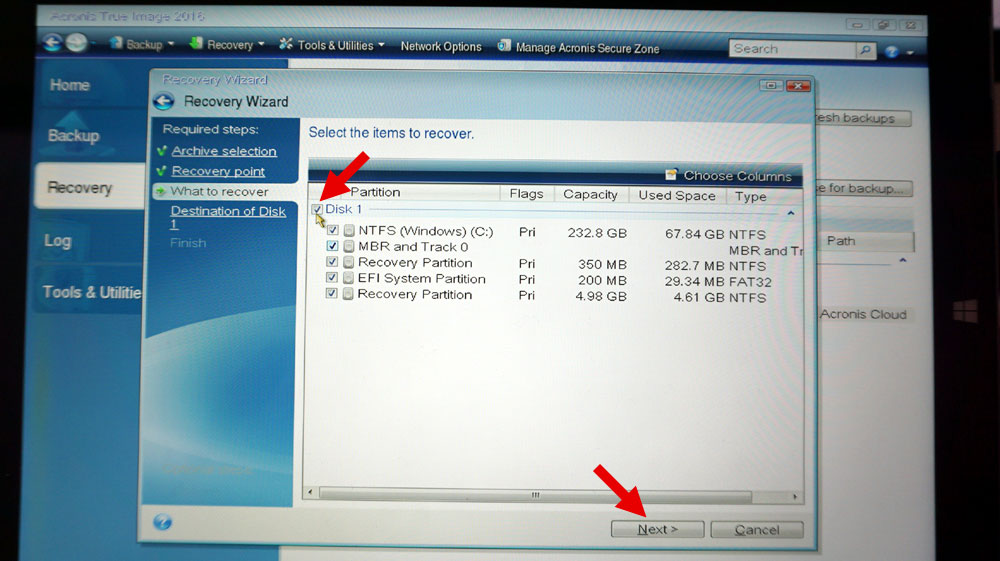
Task: Click the 4.98 GB Recovery Partition icon
Action: 348,294
